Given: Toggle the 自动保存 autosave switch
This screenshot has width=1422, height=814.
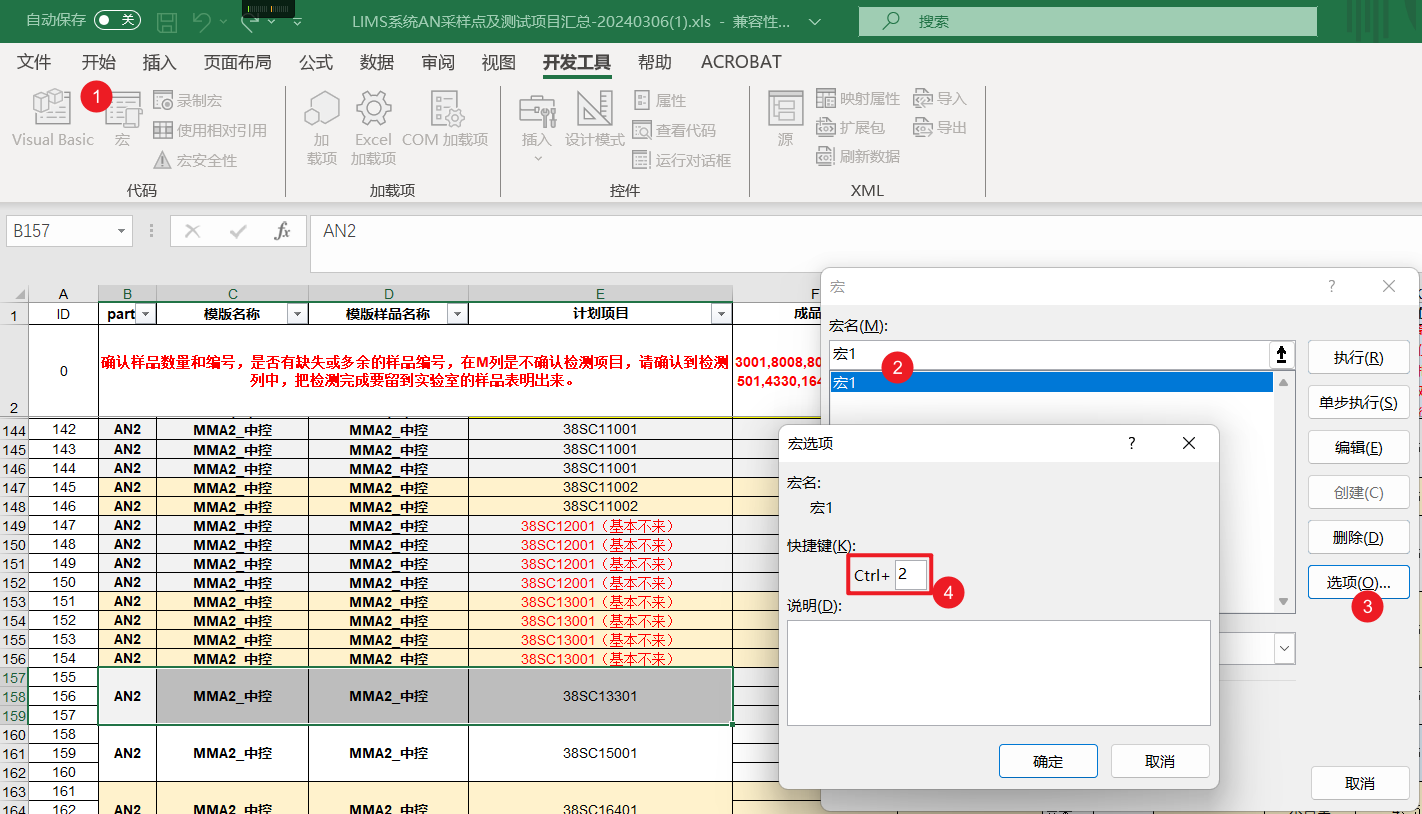Looking at the screenshot, I should click(x=117, y=20).
